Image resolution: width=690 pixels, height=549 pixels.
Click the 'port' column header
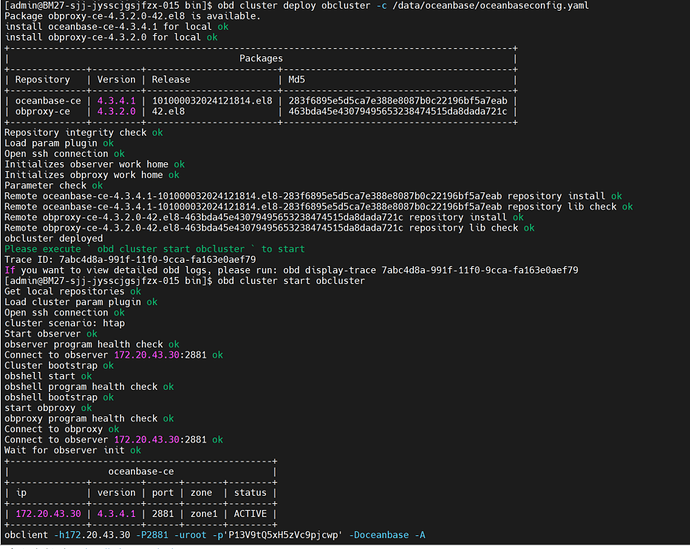tap(163, 493)
